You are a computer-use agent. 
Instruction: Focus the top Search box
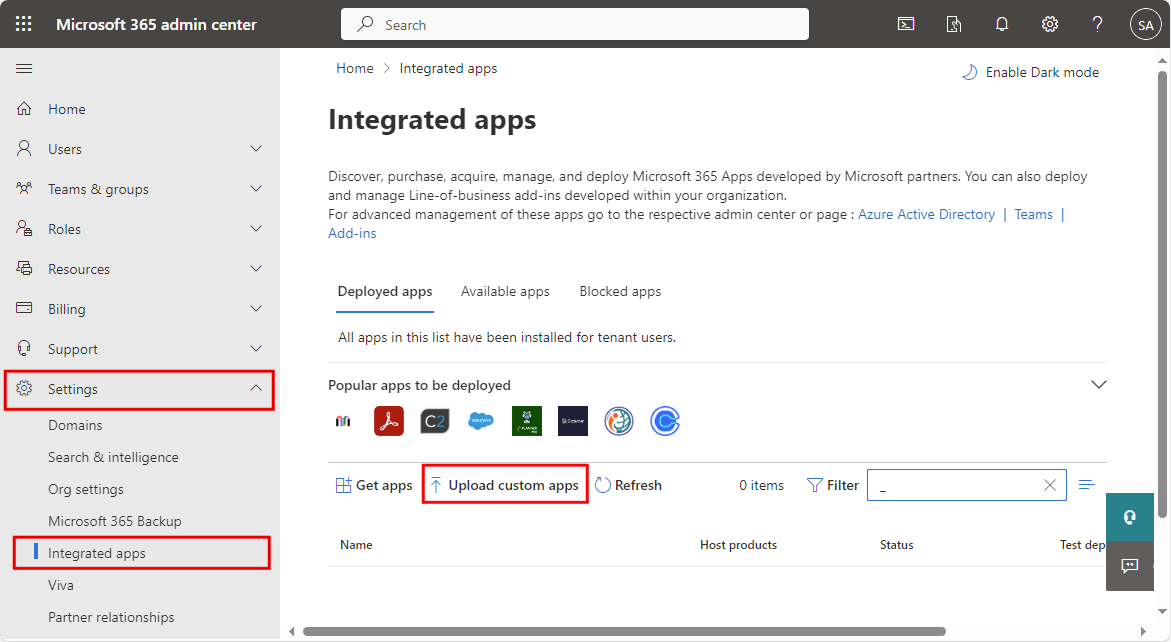(575, 24)
